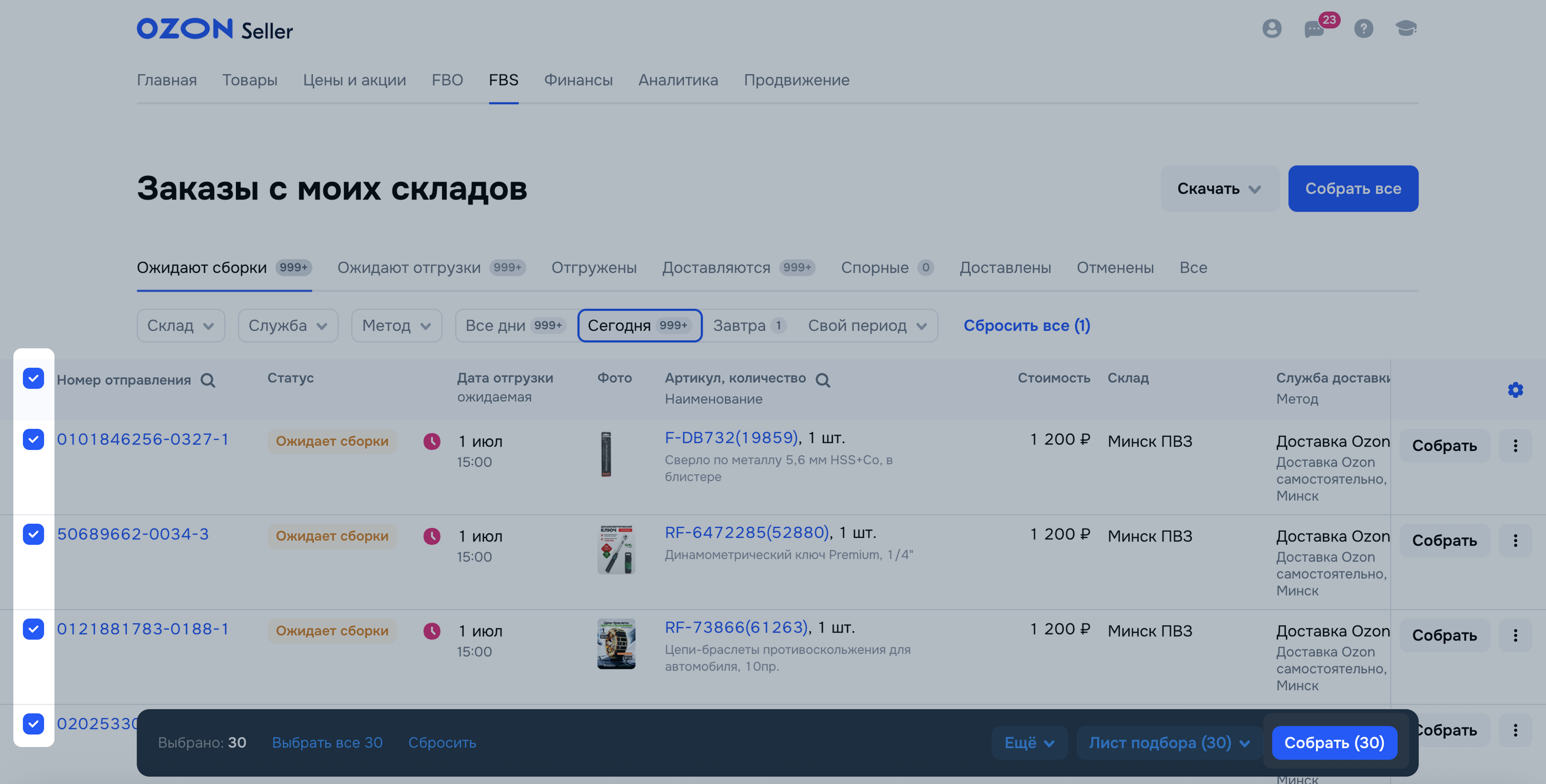The width and height of the screenshot is (1546, 784).
Task: Expand the Скачать dropdown
Action: click(1219, 189)
